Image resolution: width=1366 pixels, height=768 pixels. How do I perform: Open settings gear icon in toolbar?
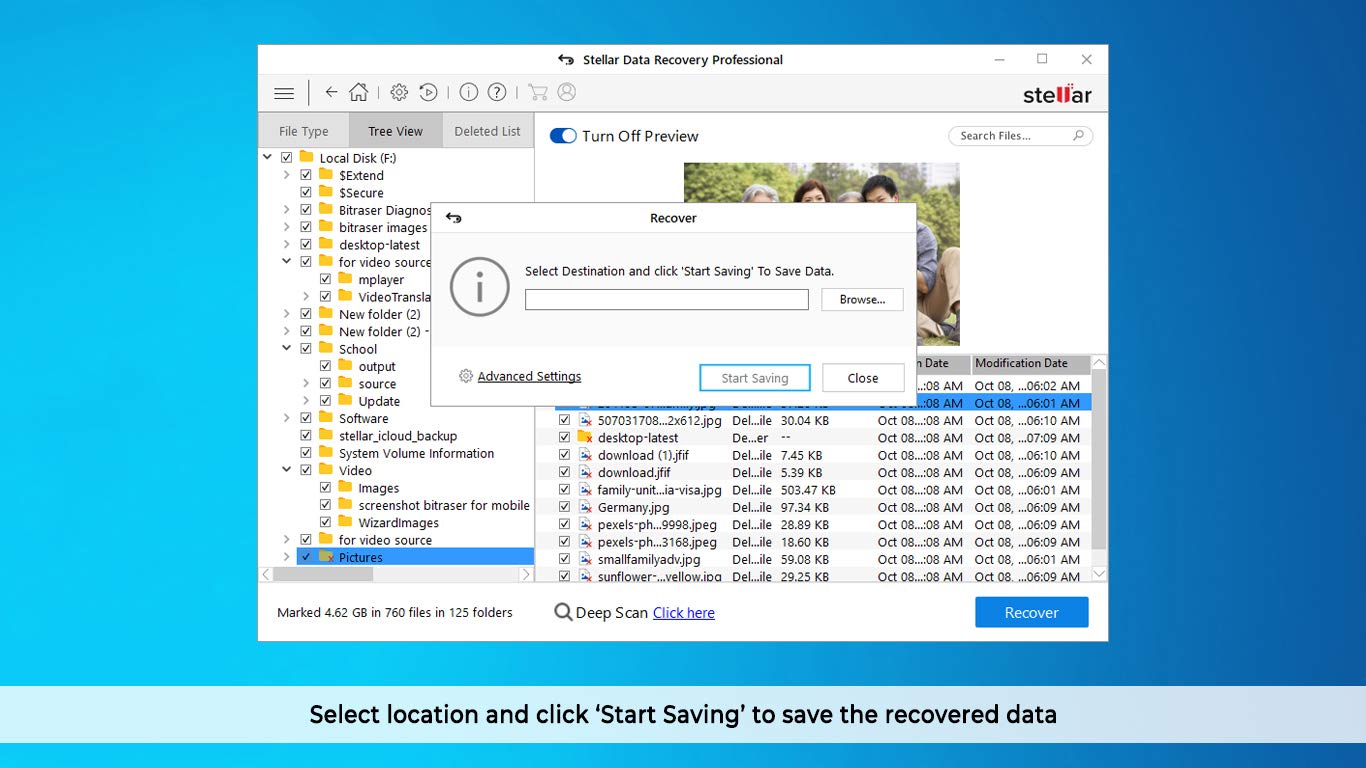[399, 93]
